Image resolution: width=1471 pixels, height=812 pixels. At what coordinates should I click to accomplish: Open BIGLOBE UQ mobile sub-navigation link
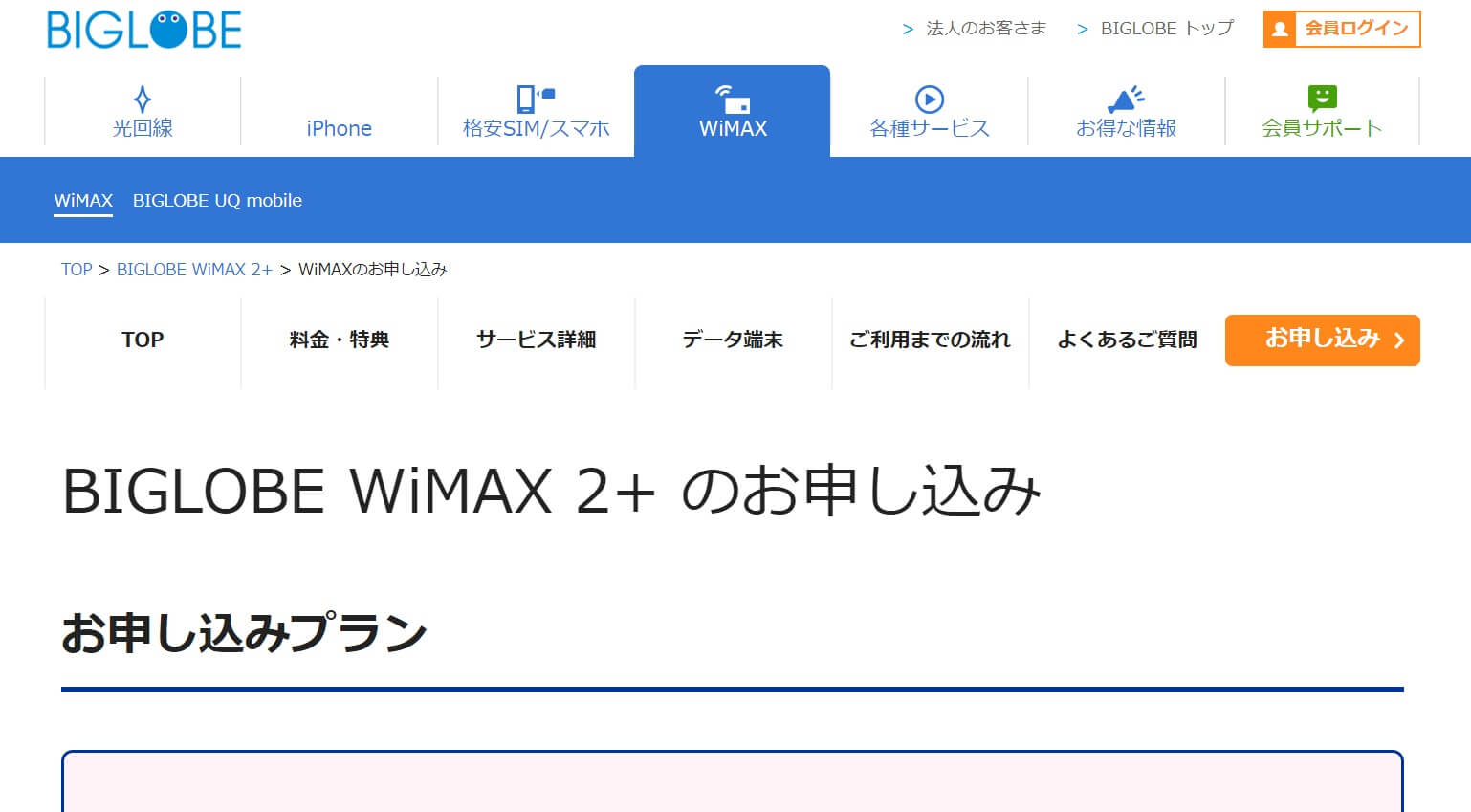(x=217, y=201)
